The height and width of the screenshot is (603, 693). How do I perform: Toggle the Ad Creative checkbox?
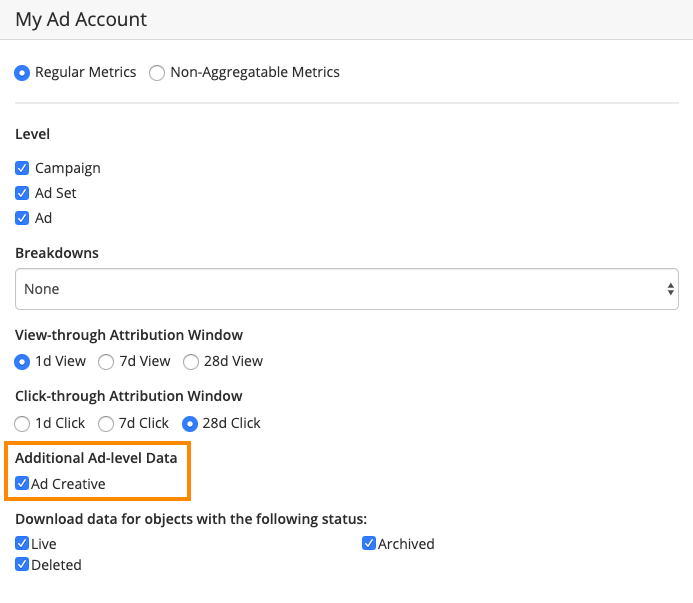22,483
